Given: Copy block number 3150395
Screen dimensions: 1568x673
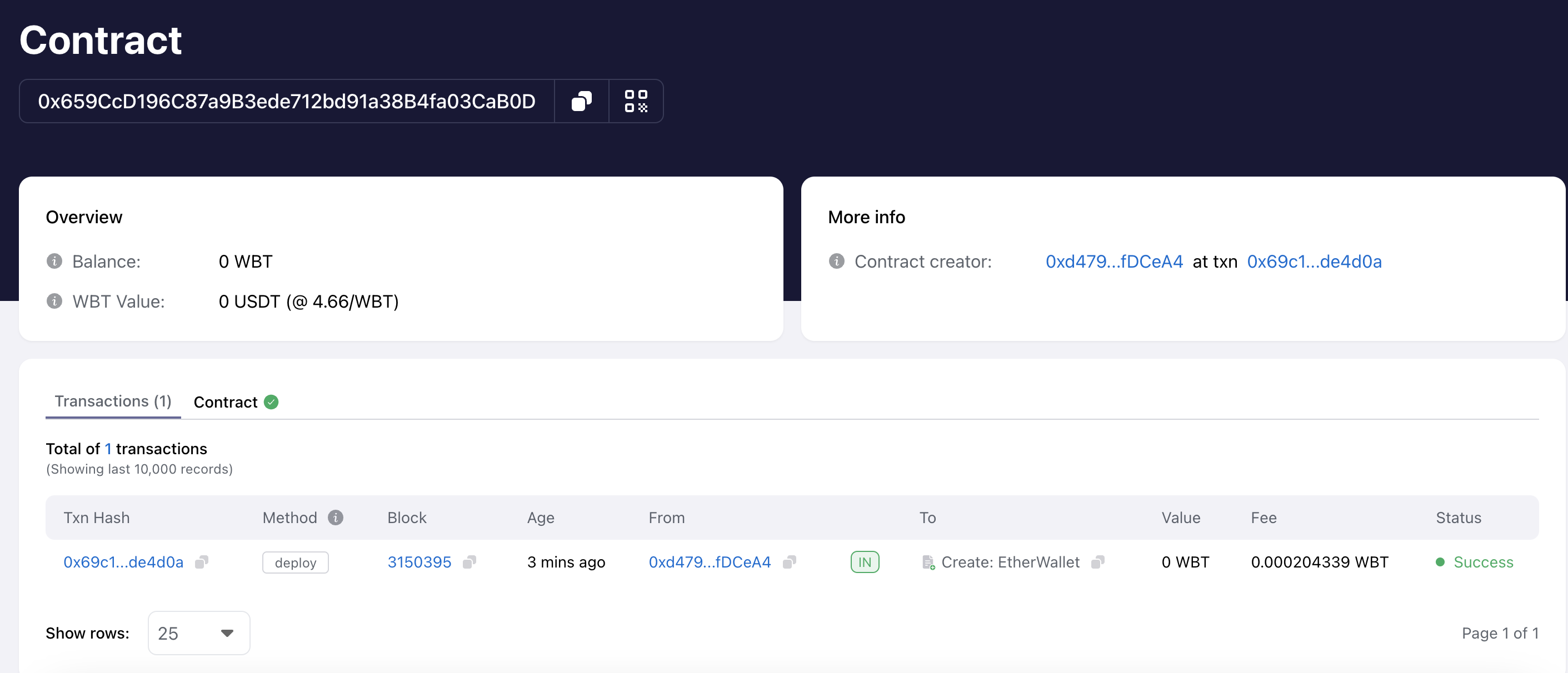Looking at the screenshot, I should (x=470, y=561).
